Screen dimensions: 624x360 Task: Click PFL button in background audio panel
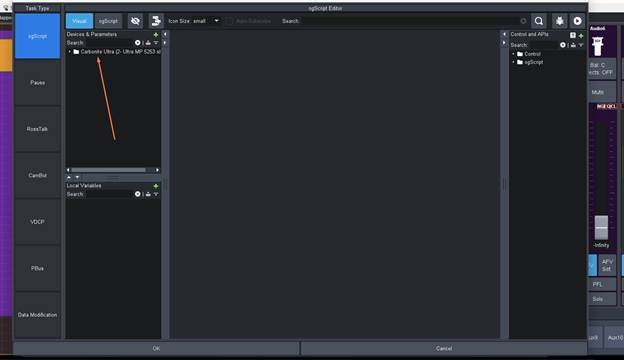(602, 284)
